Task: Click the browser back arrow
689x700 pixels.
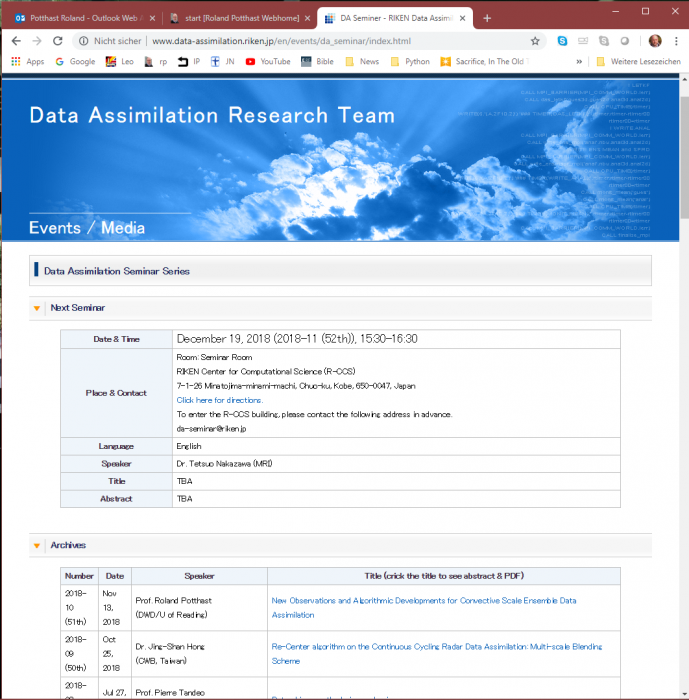Action: coord(16,41)
